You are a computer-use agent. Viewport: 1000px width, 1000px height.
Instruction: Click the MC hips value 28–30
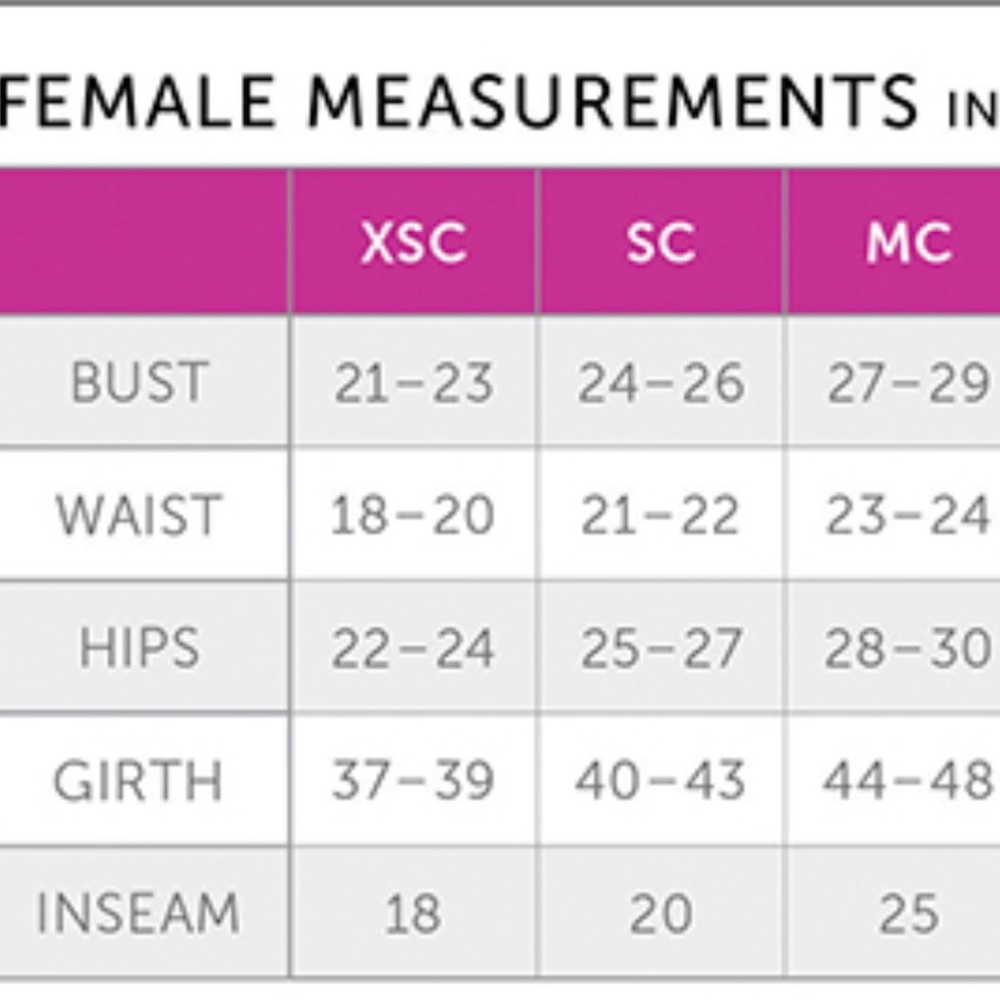click(x=908, y=649)
